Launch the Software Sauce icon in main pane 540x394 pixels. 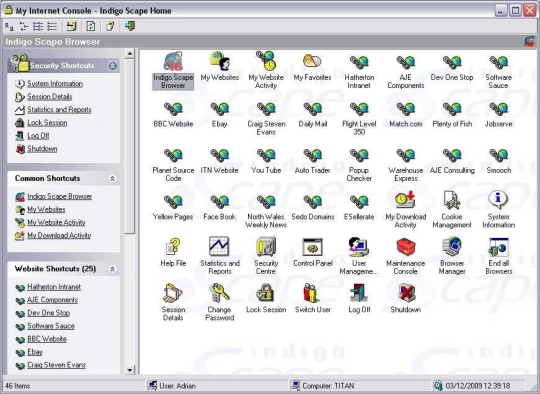coord(498,63)
